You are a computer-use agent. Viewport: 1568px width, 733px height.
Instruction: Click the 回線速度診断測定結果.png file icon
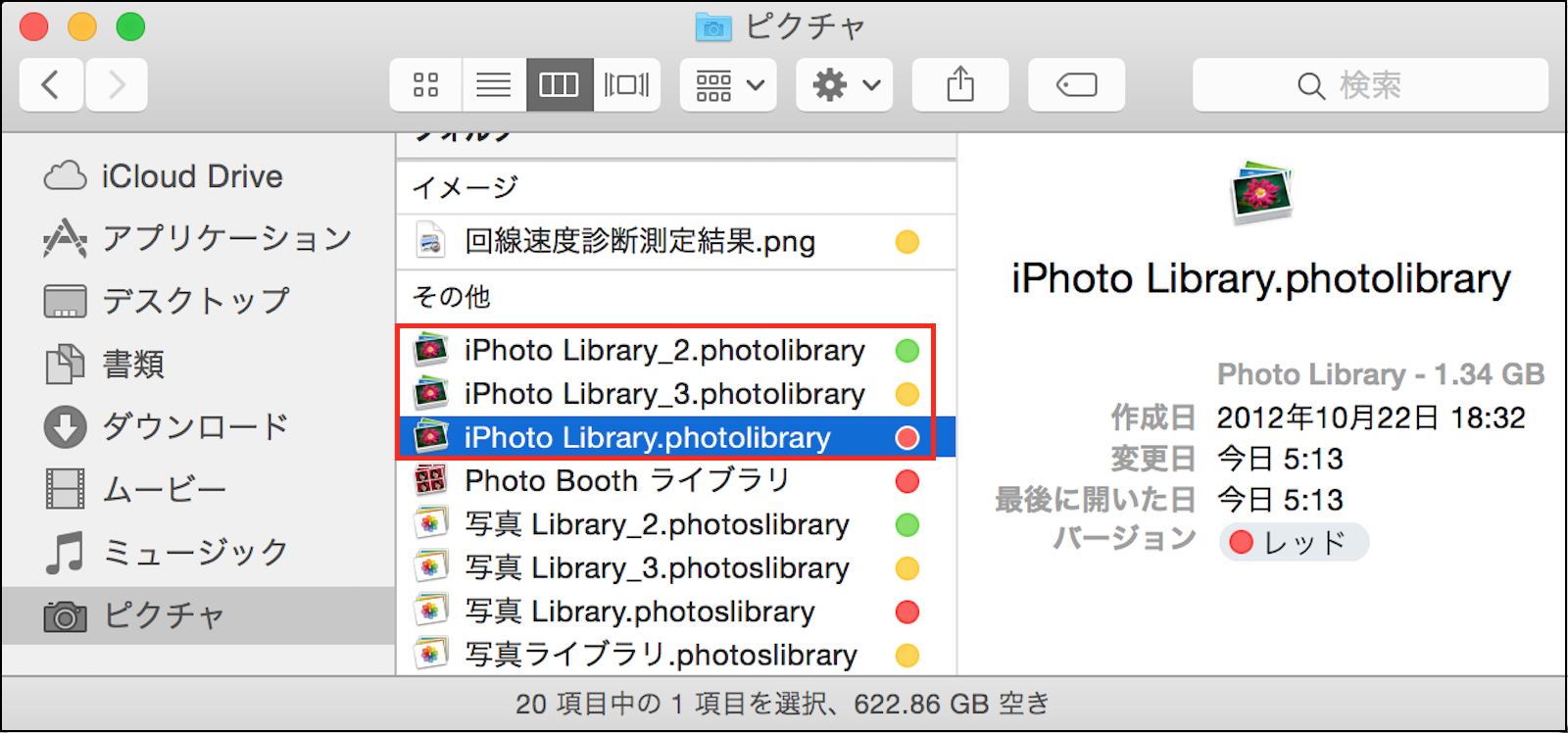[x=430, y=241]
